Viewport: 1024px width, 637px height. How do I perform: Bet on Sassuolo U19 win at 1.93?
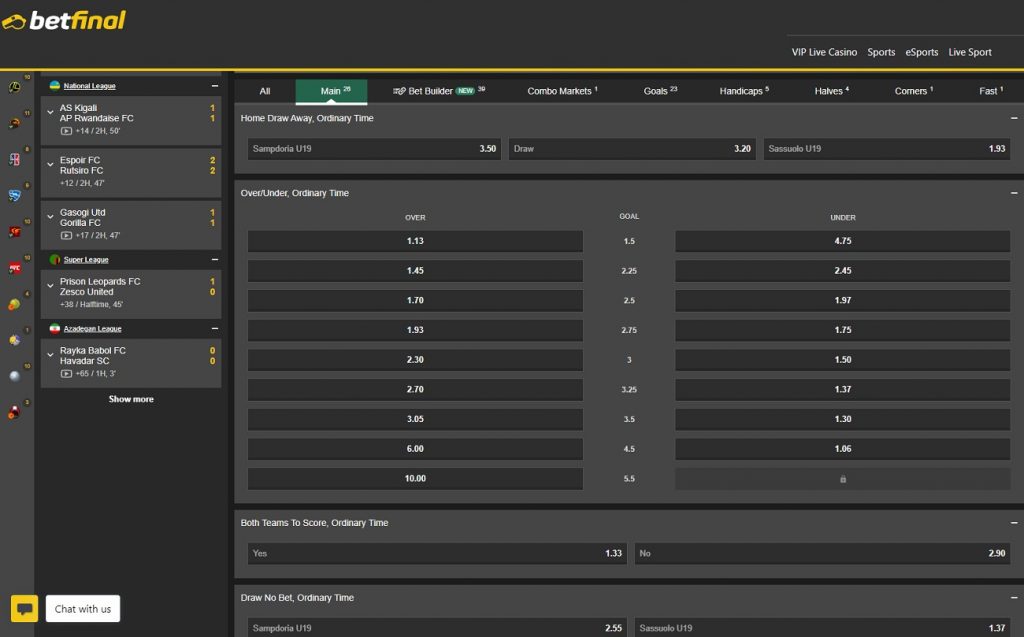pos(887,149)
